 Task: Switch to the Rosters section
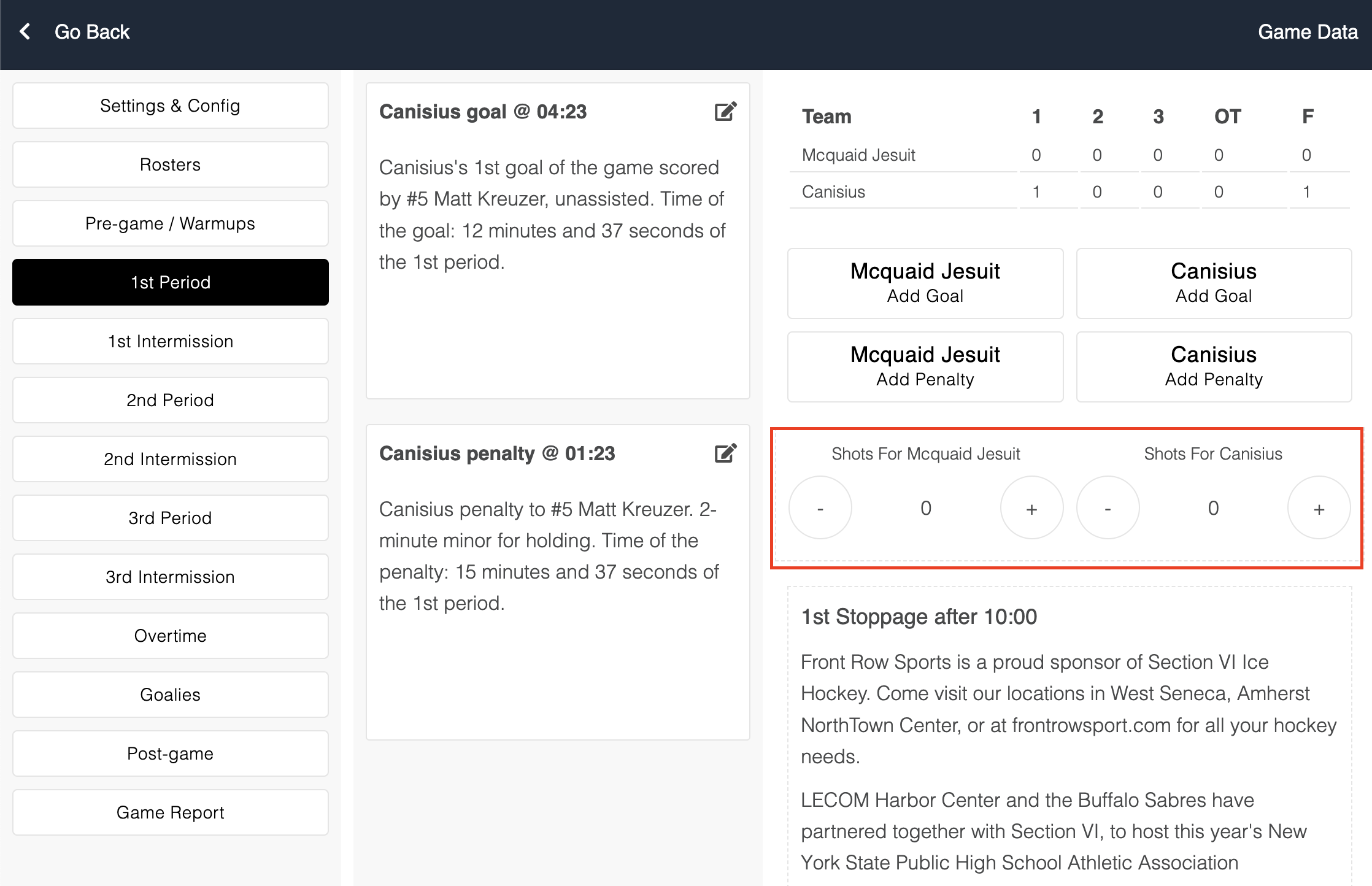pyautogui.click(x=170, y=164)
